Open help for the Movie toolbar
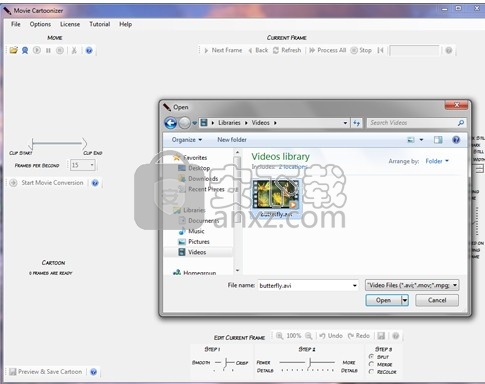The image size is (485, 384). pos(89,50)
